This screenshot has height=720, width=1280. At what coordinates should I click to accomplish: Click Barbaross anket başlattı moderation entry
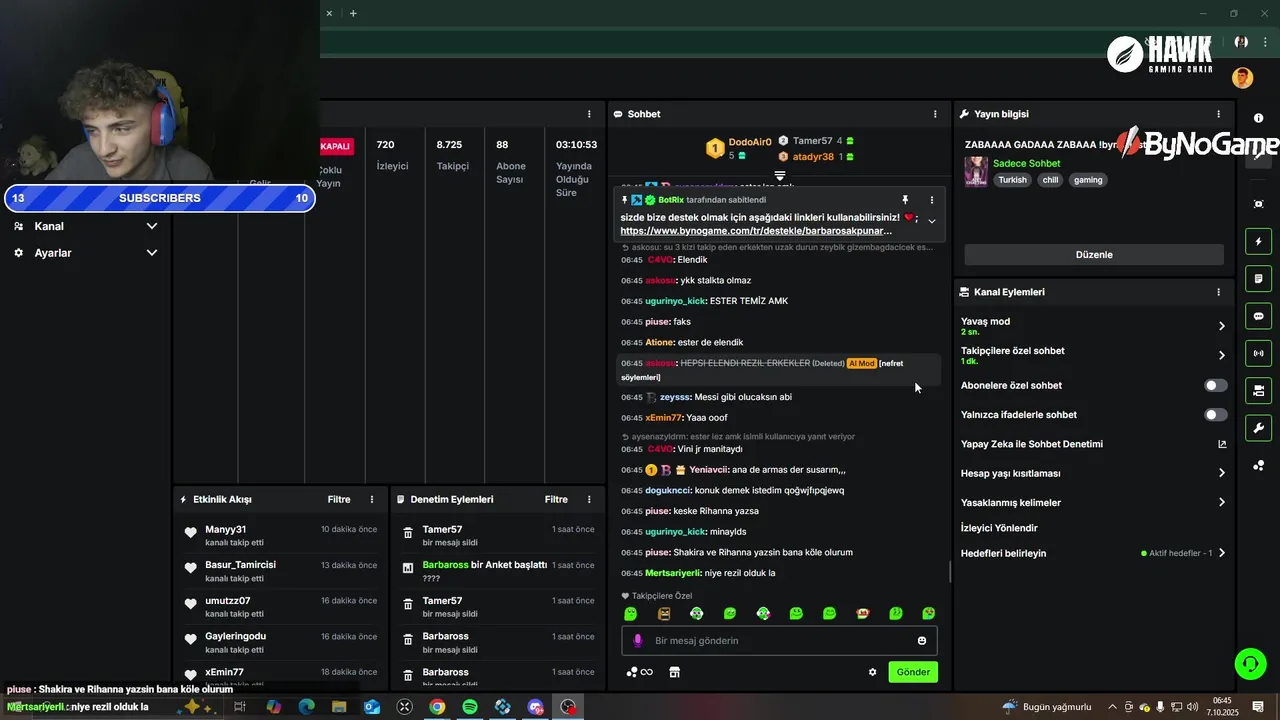pyautogui.click(x=498, y=571)
